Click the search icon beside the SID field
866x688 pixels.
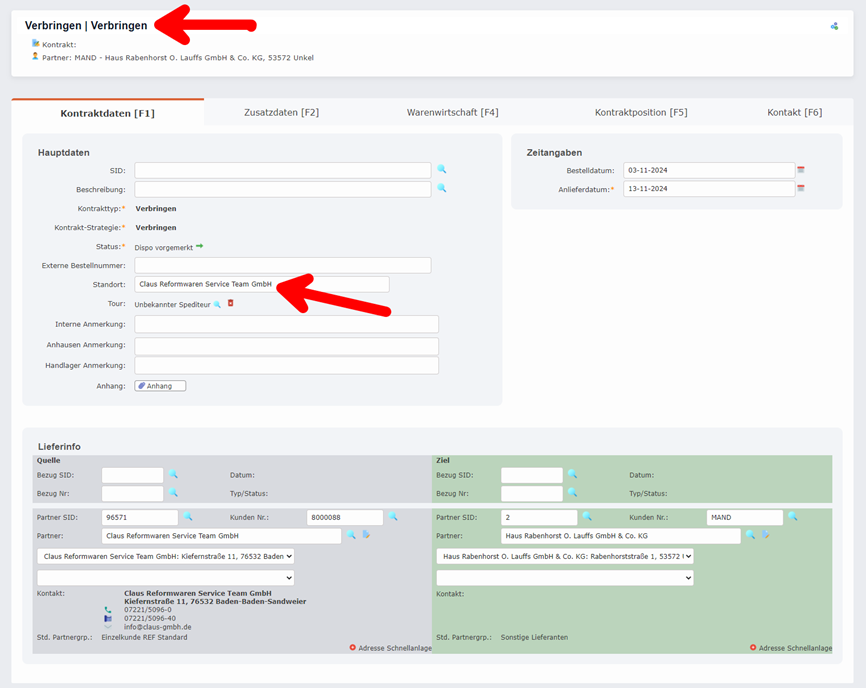pos(442,170)
